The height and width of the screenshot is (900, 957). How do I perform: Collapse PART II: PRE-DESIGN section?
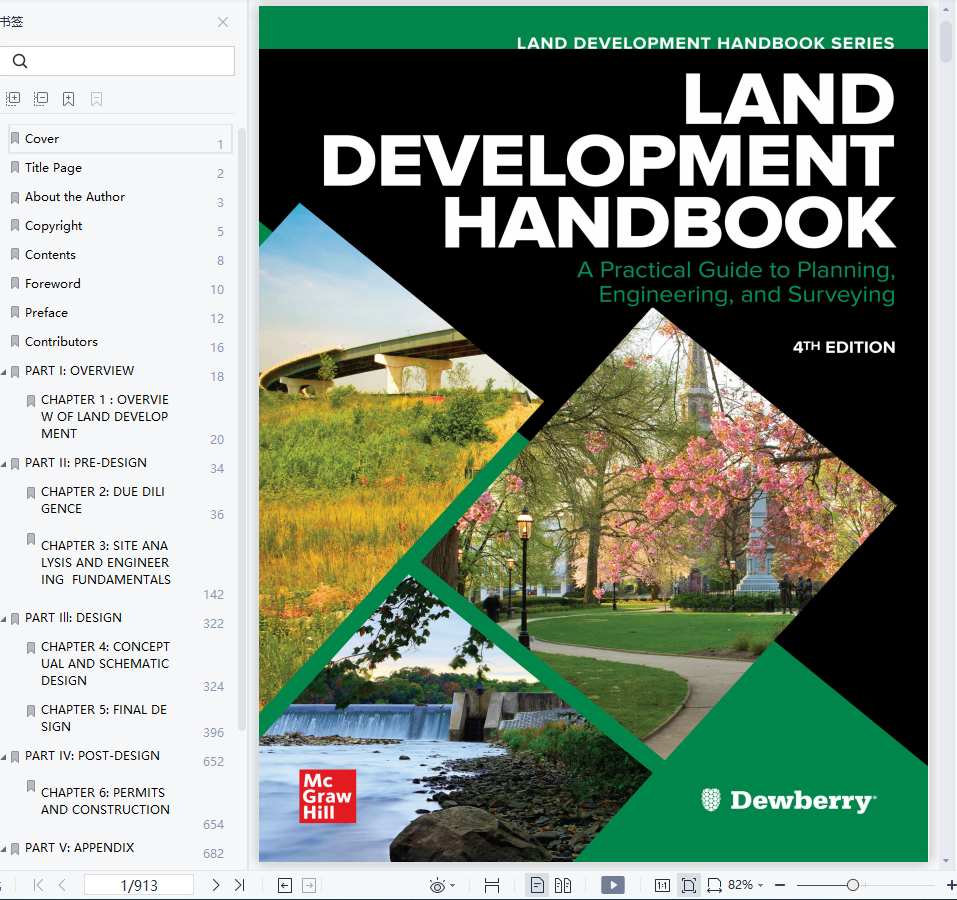pos(4,464)
